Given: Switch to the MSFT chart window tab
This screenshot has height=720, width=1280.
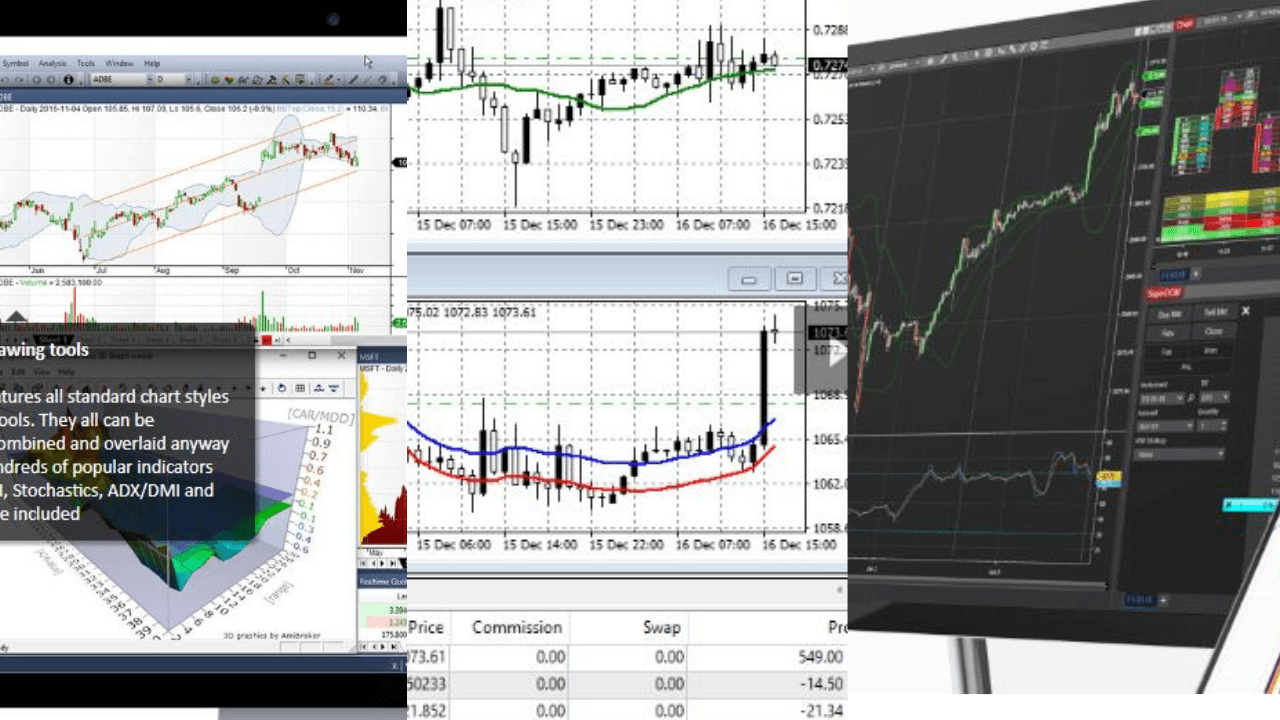Looking at the screenshot, I should pyautogui.click(x=372, y=355).
